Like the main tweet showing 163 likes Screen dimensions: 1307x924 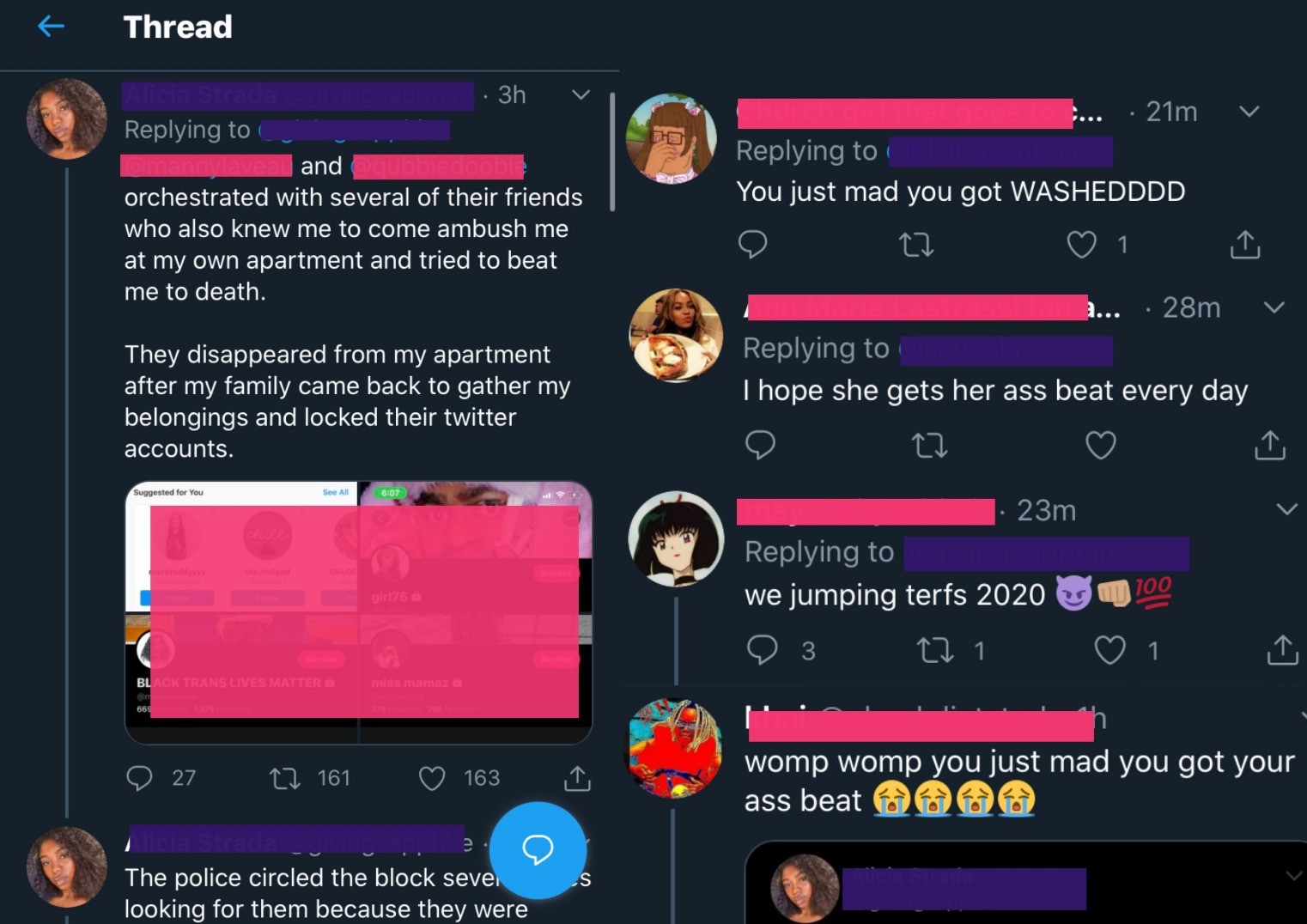[x=432, y=778]
